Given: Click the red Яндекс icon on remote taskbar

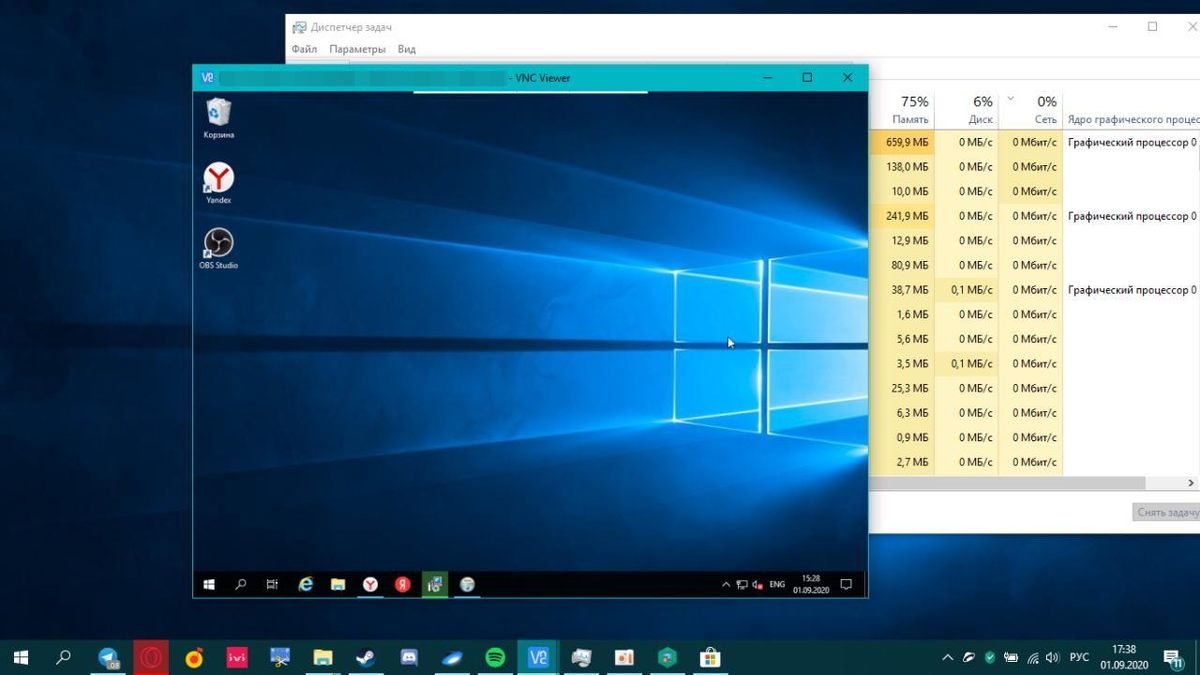Looking at the screenshot, I should tap(402, 585).
